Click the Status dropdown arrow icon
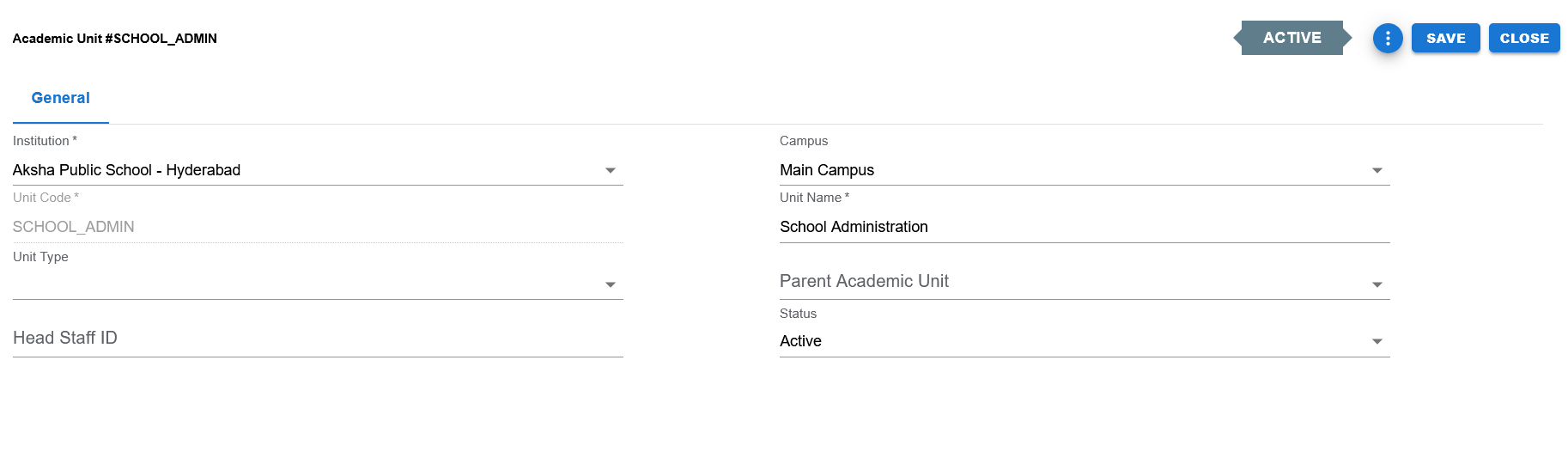1568x458 pixels. click(1377, 341)
